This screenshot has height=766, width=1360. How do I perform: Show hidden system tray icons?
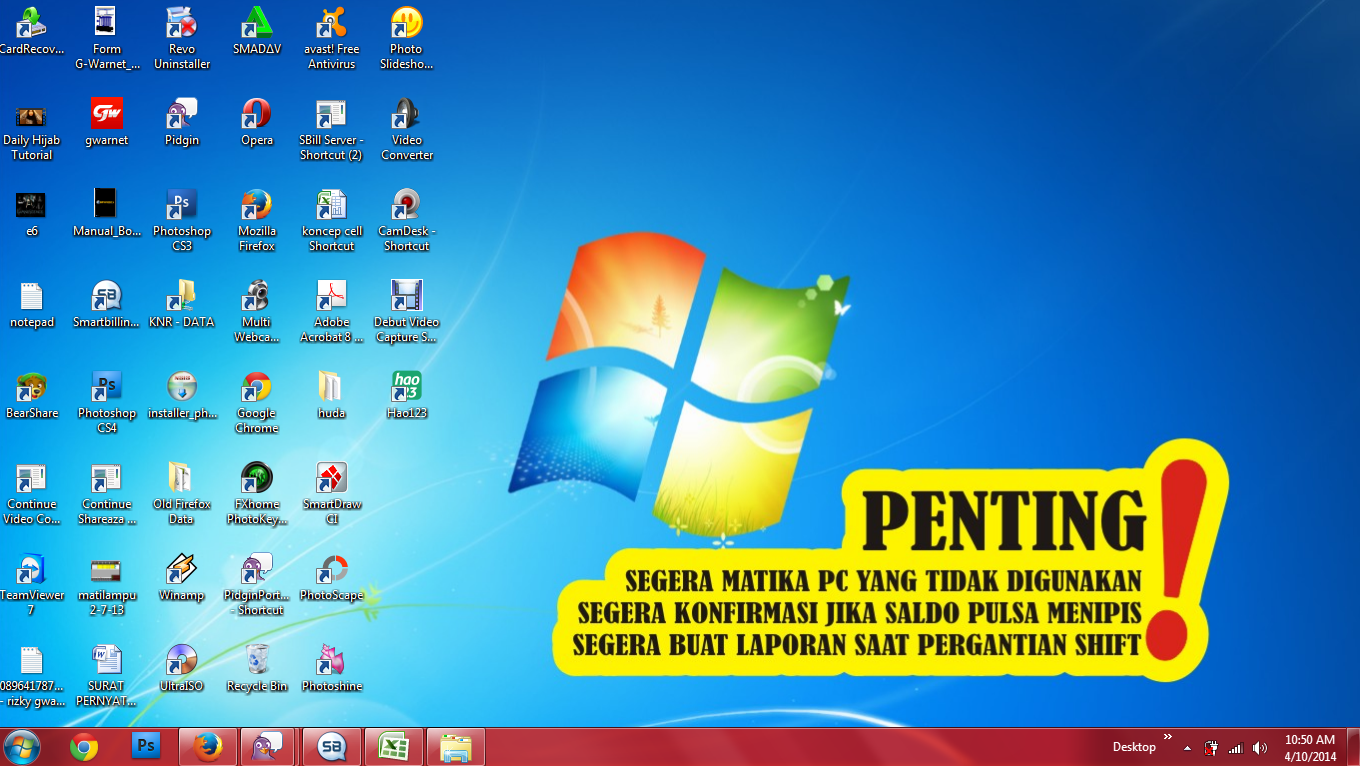click(x=1187, y=748)
